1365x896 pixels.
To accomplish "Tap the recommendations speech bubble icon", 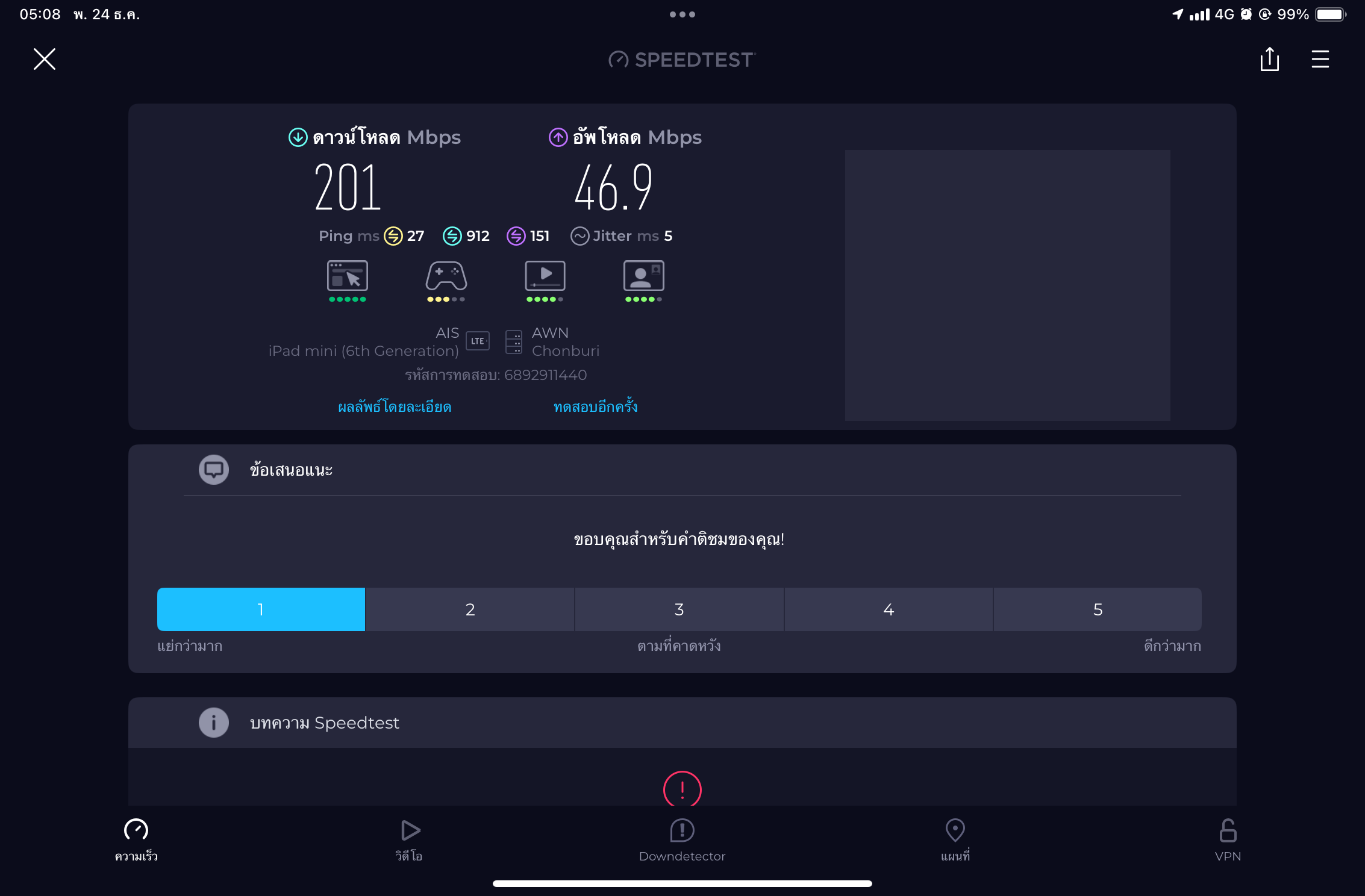I will point(214,470).
